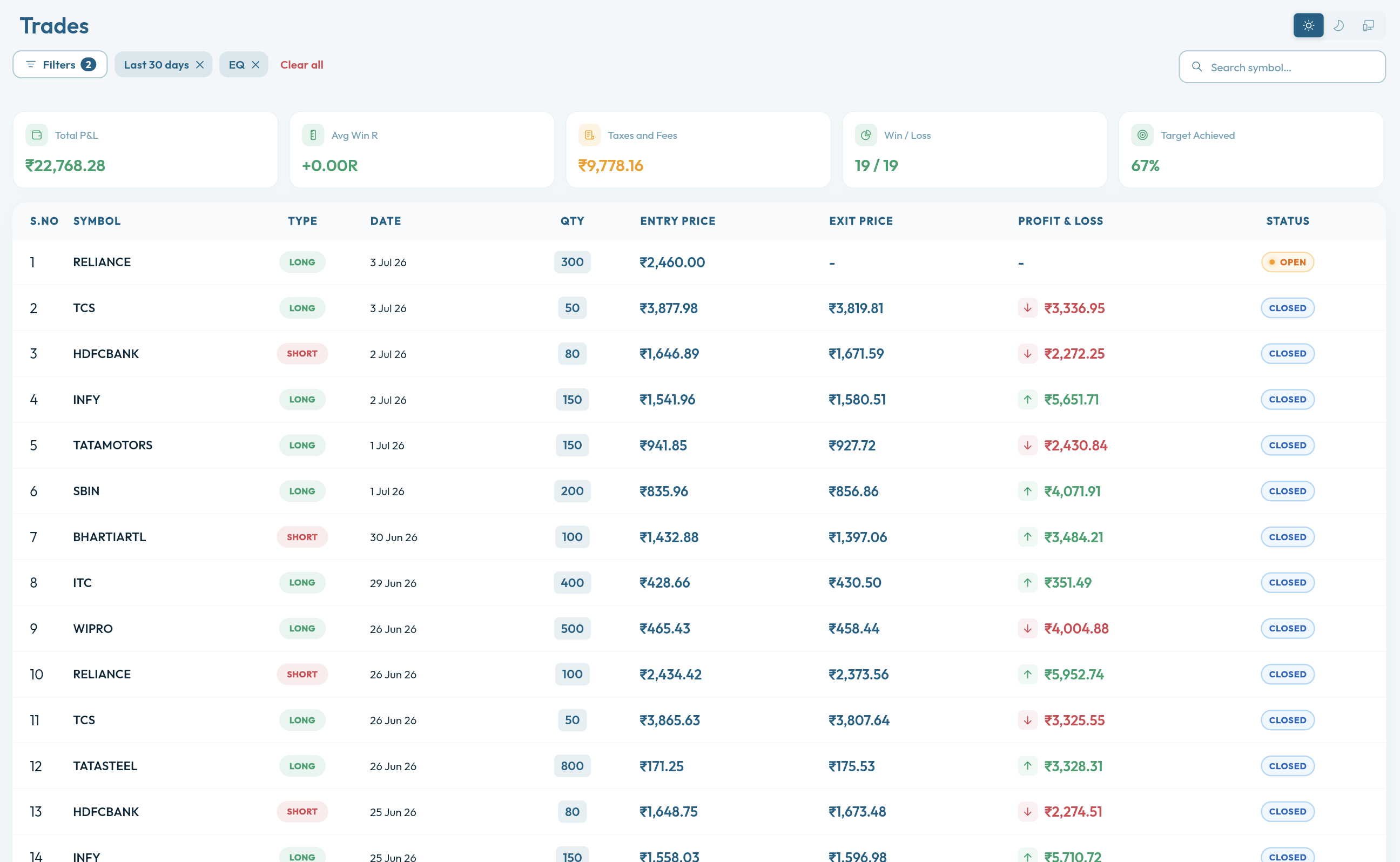Click the Avg Win R icon
The height and width of the screenshot is (862, 1400).
[313, 135]
